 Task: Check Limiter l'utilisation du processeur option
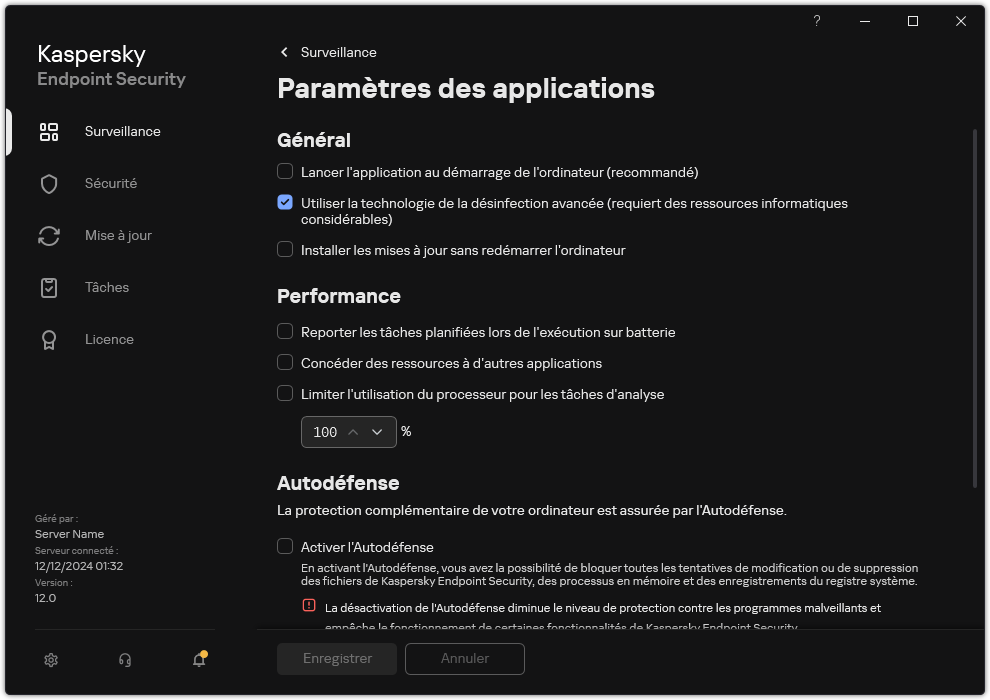pyautogui.click(x=285, y=394)
